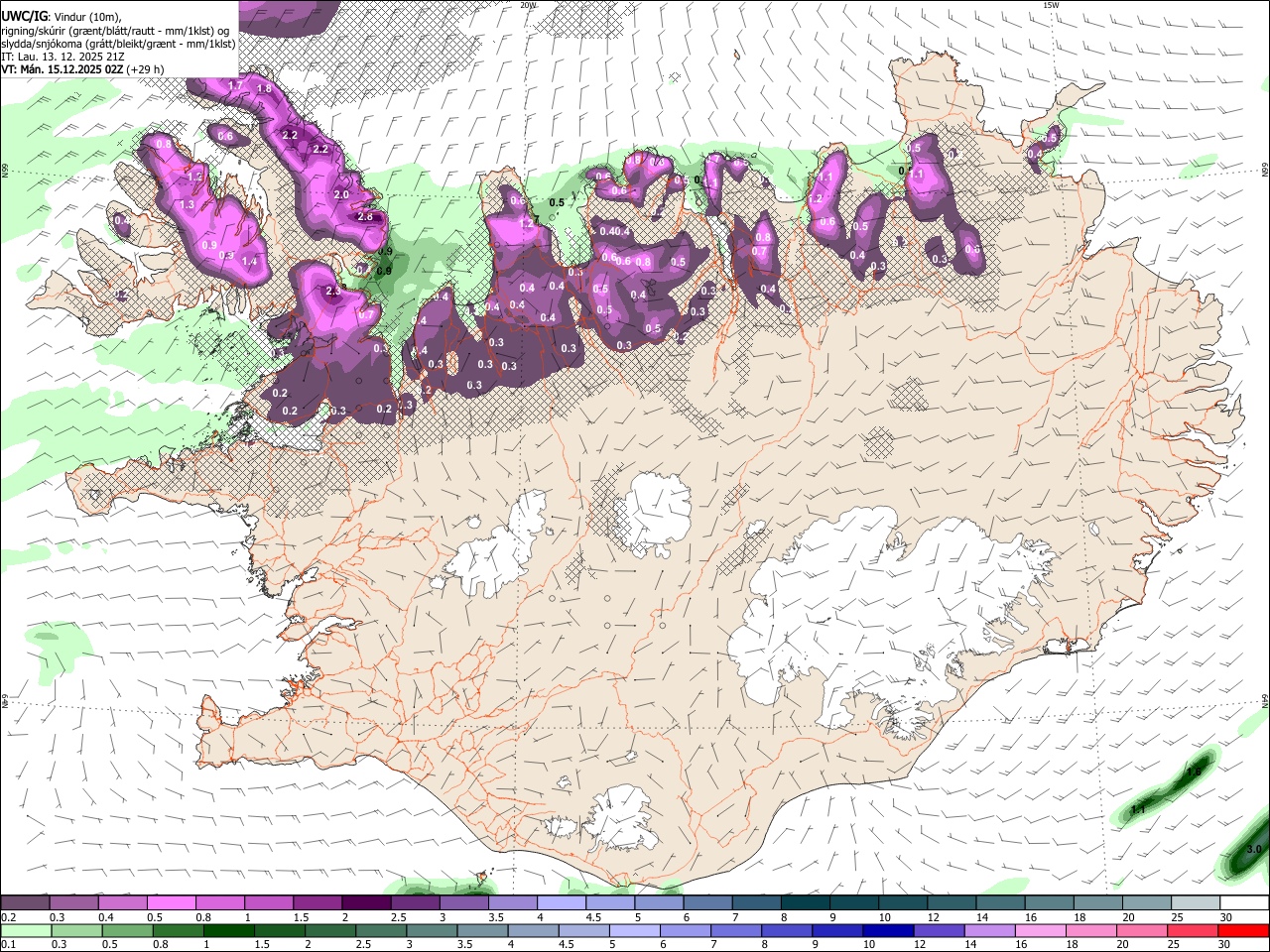Click the palest green 0.1–0.3 rain legend swatch
1270x952 pixels.
[25, 930]
